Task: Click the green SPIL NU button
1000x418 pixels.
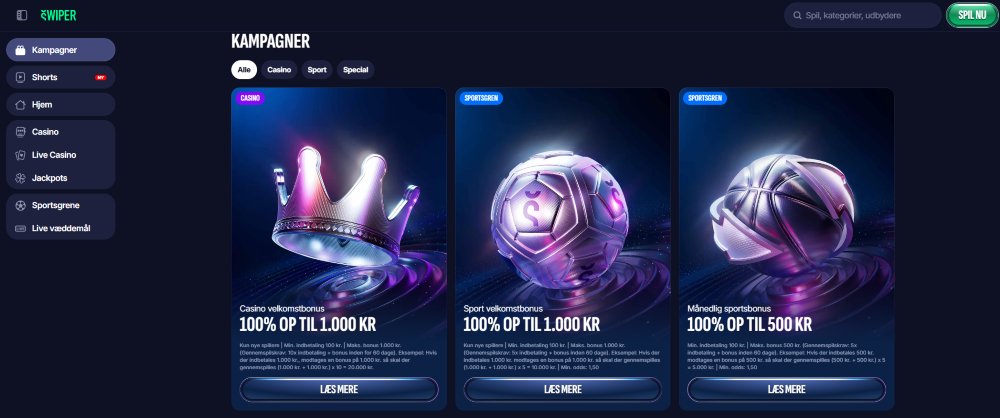Action: coord(972,15)
